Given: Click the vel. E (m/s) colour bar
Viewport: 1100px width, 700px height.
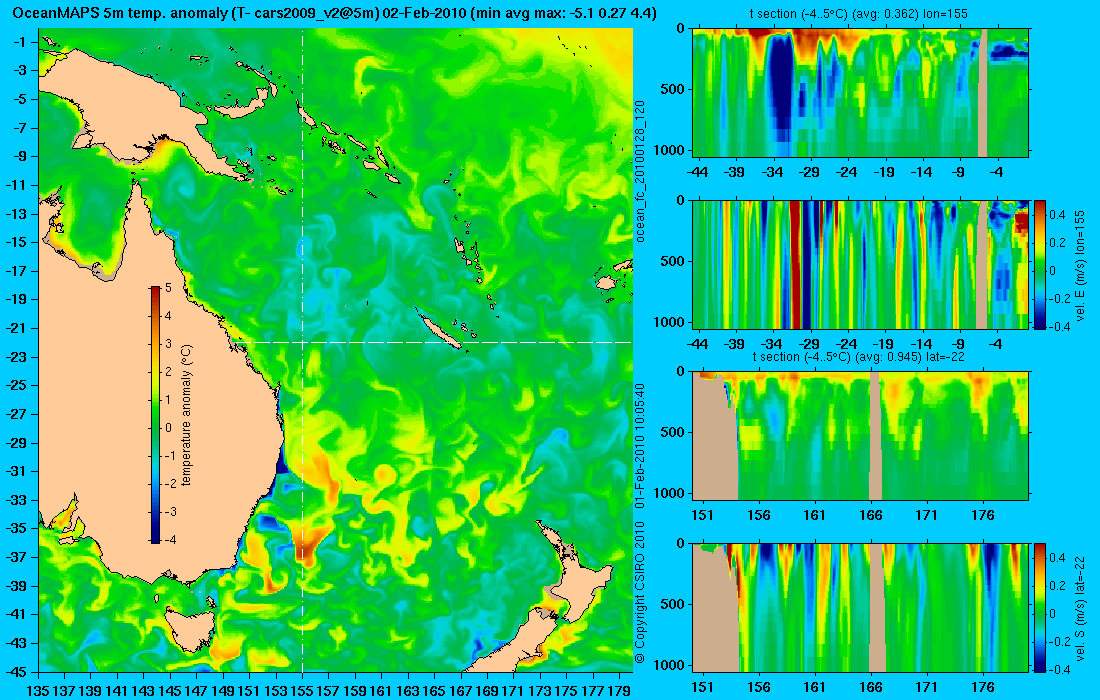Looking at the screenshot, I should tap(1040, 264).
